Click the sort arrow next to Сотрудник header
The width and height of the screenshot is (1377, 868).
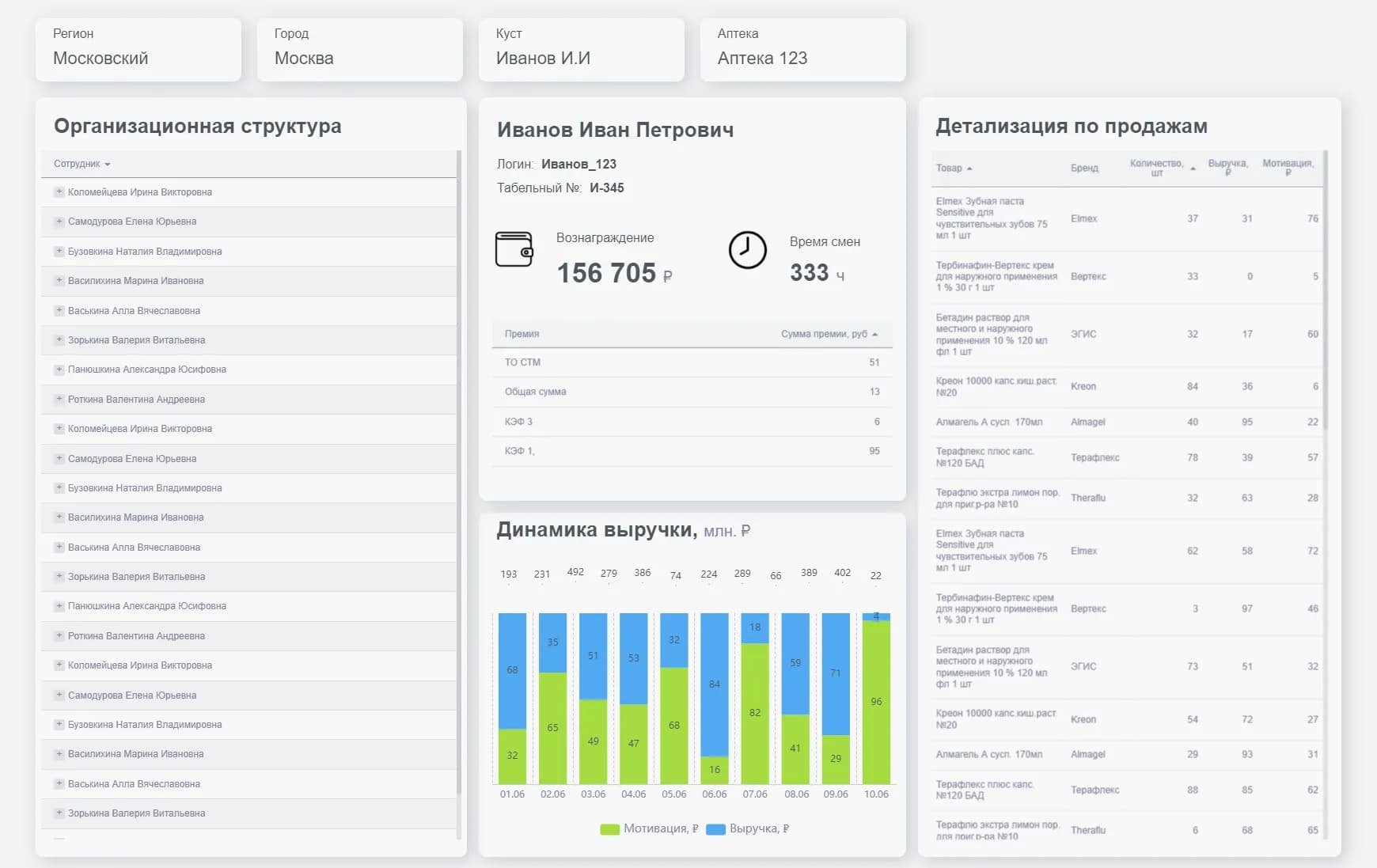pos(108,165)
